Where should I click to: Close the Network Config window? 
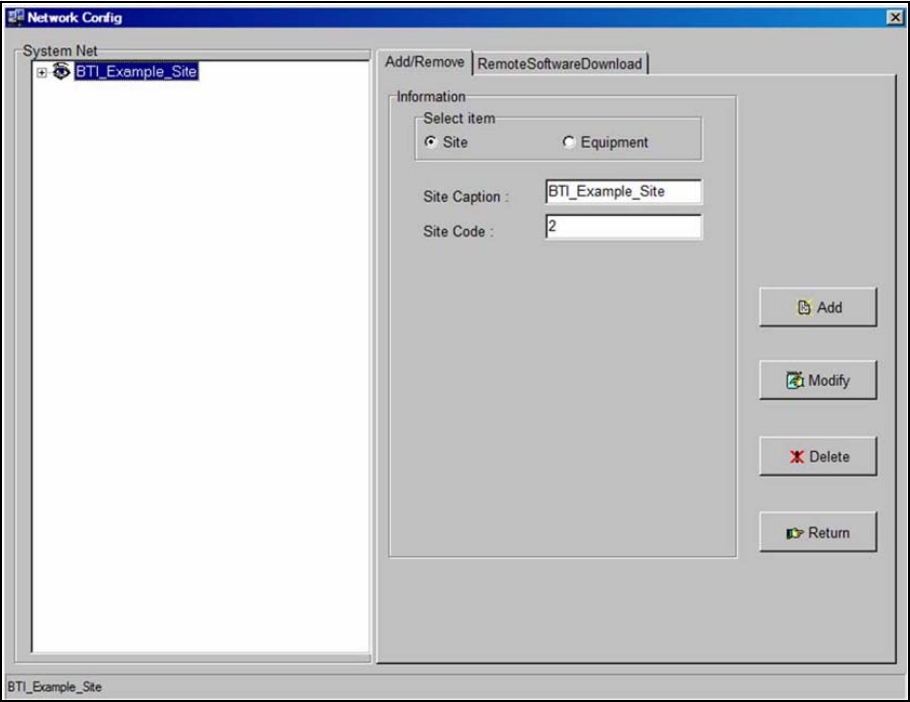point(895,17)
